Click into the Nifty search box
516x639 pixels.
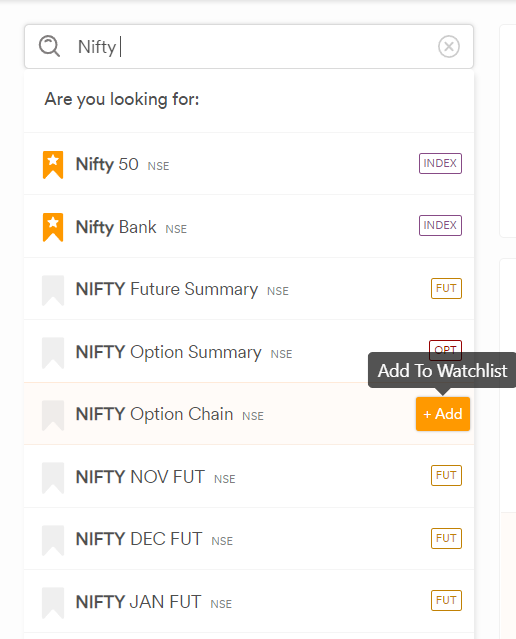(x=249, y=46)
